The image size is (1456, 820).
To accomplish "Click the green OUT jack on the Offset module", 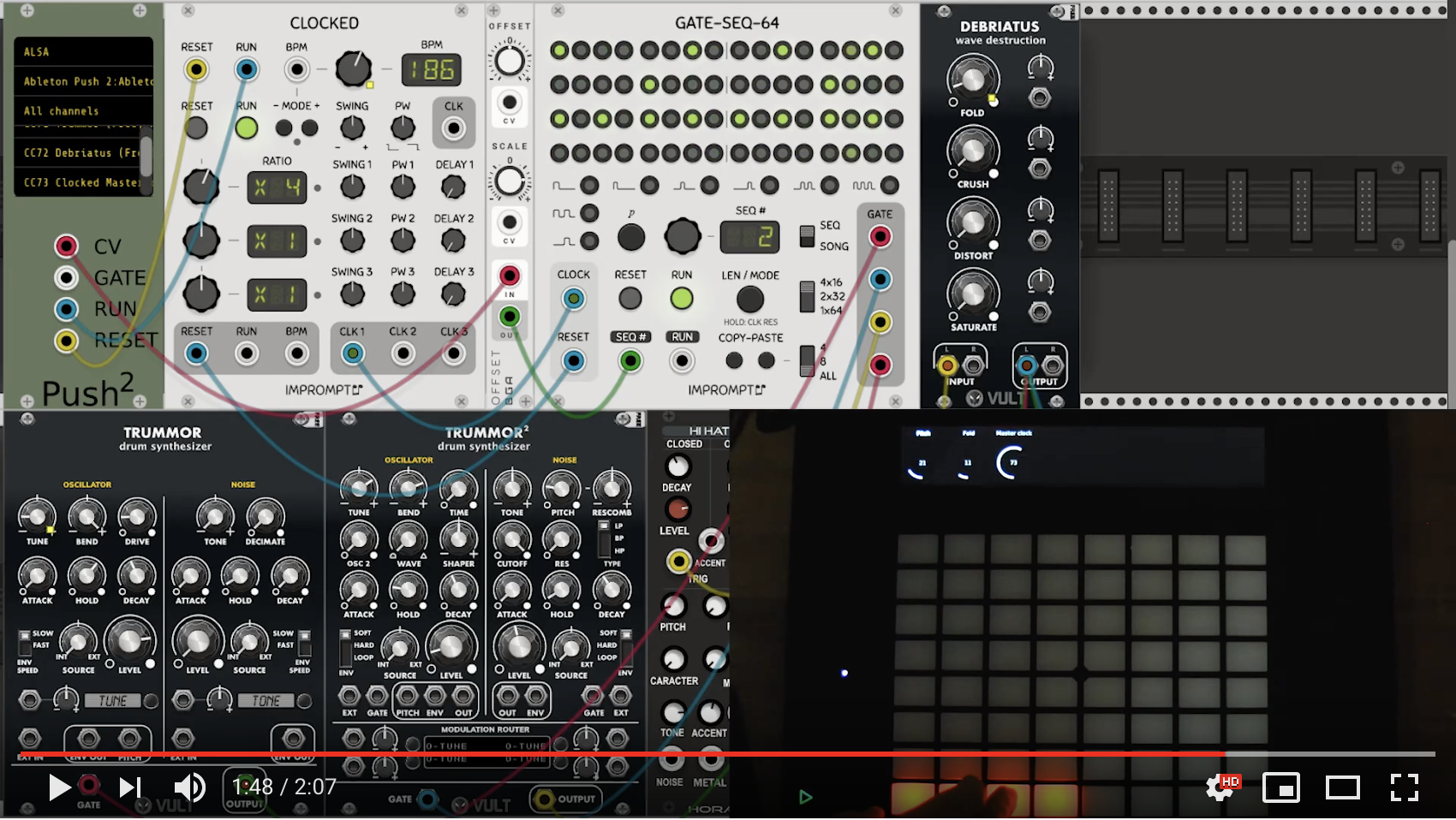I will coord(510,317).
